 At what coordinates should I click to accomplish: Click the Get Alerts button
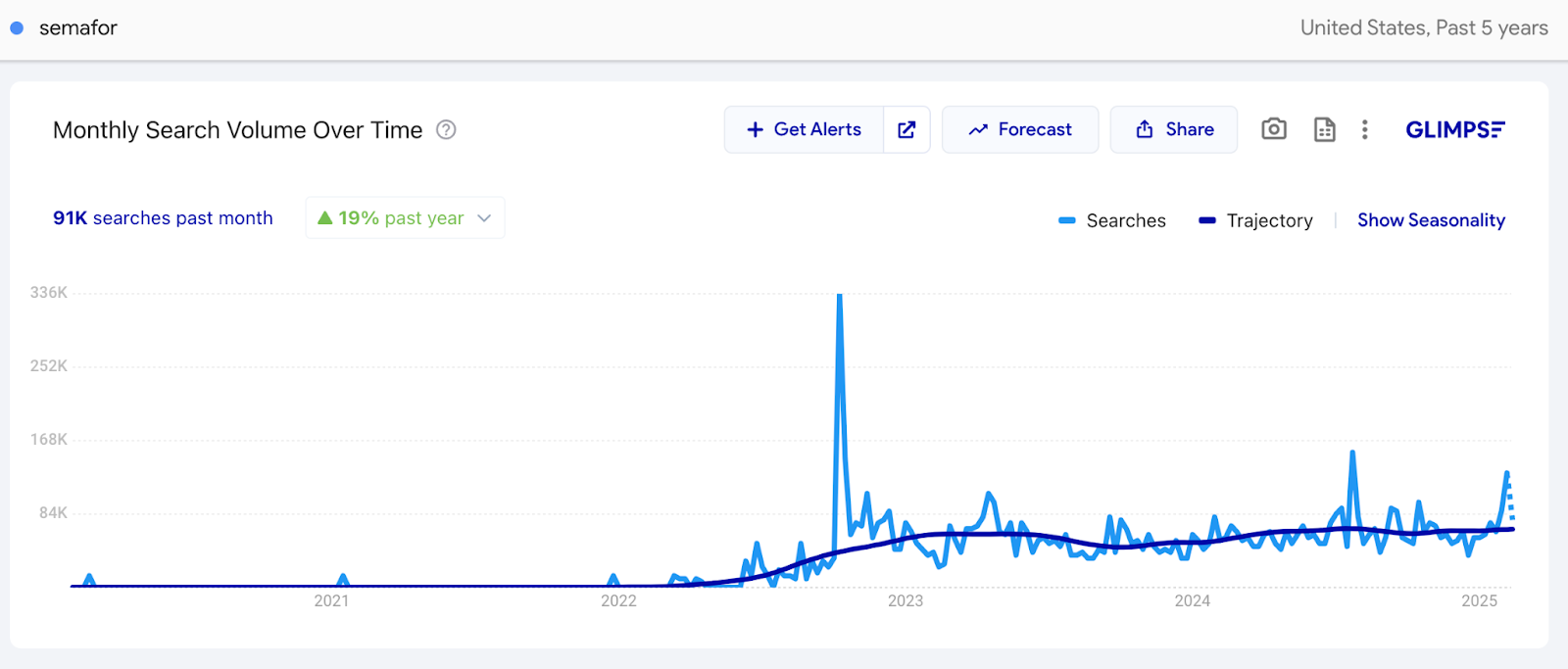click(x=804, y=129)
